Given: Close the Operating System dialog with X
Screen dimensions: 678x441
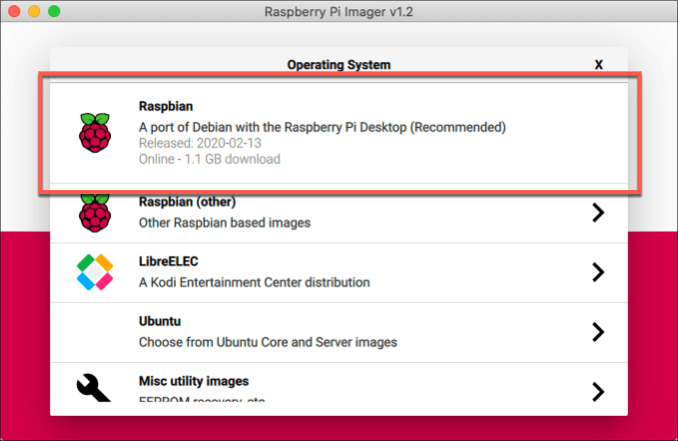Looking at the screenshot, I should pos(598,65).
